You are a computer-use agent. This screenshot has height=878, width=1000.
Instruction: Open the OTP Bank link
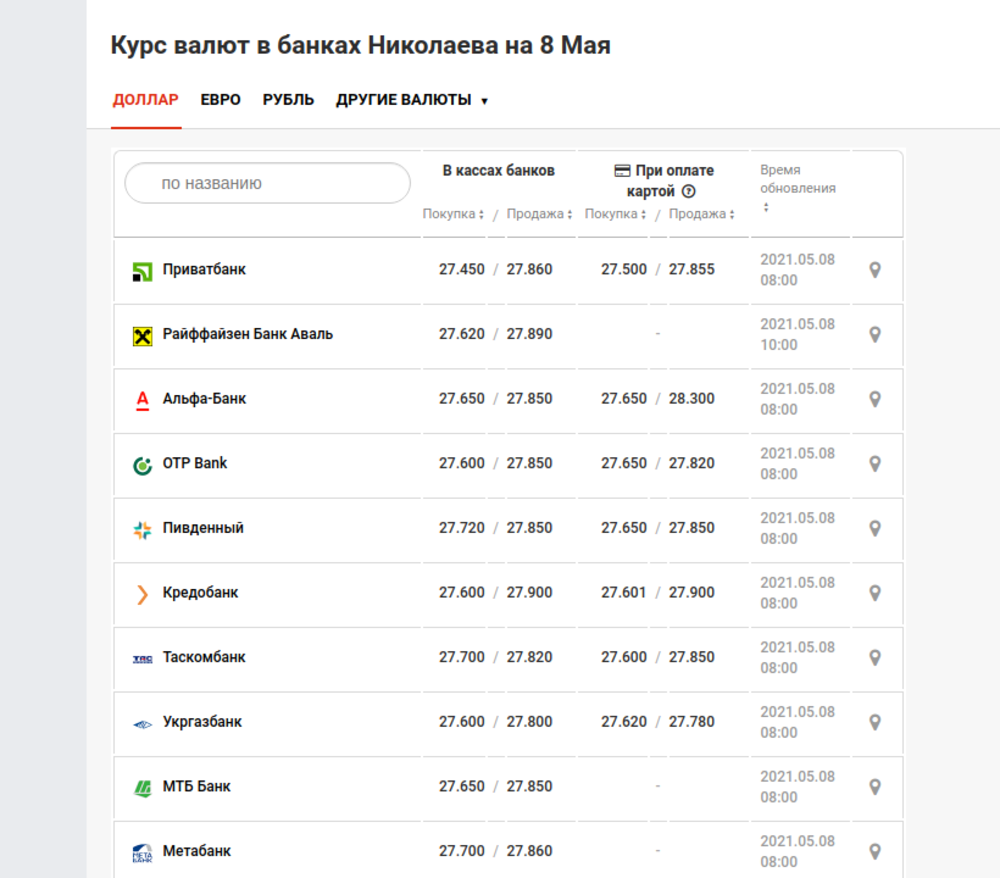click(195, 464)
